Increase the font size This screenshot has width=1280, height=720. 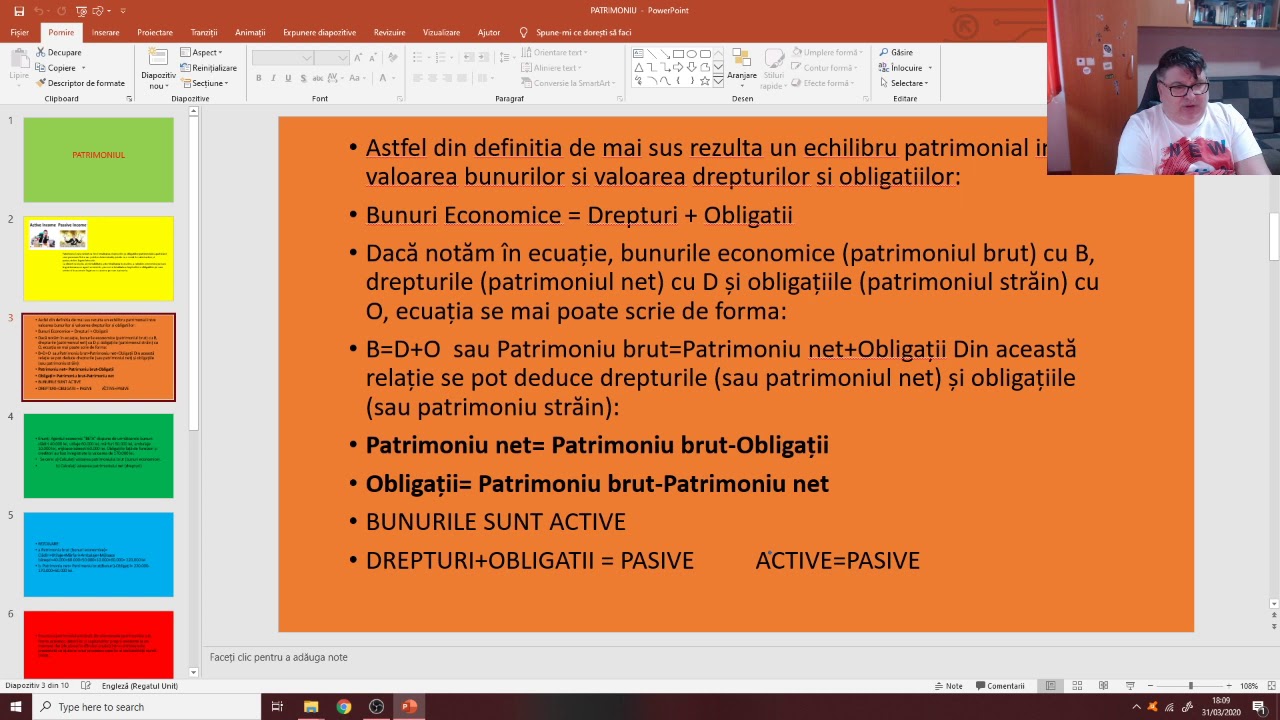click(x=358, y=58)
